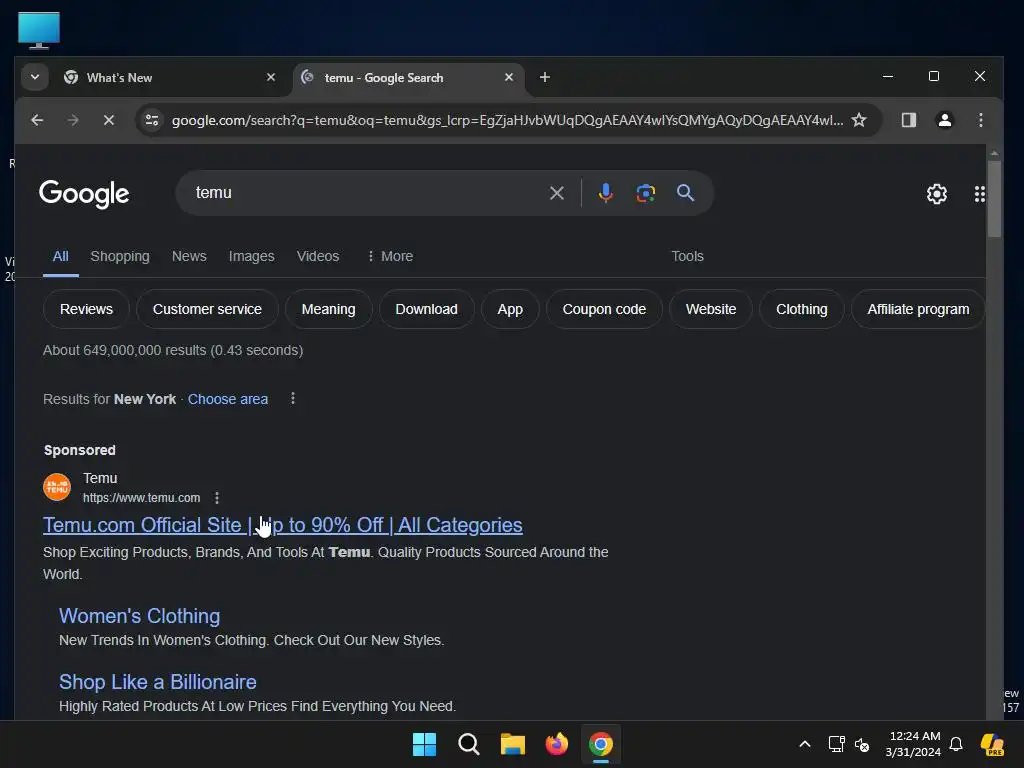Open notifications bell in system tray
This screenshot has height=768, width=1024.
955,744
